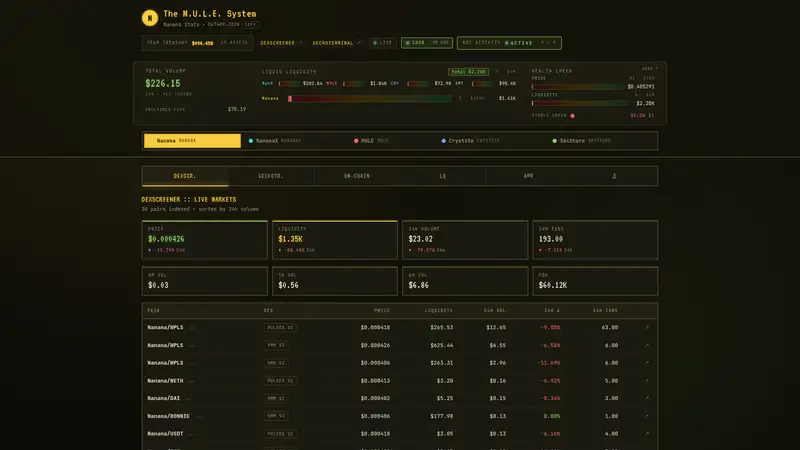Open external arrow for Nanana/DAI row
This screenshot has width=800, height=450.
[x=647, y=398]
